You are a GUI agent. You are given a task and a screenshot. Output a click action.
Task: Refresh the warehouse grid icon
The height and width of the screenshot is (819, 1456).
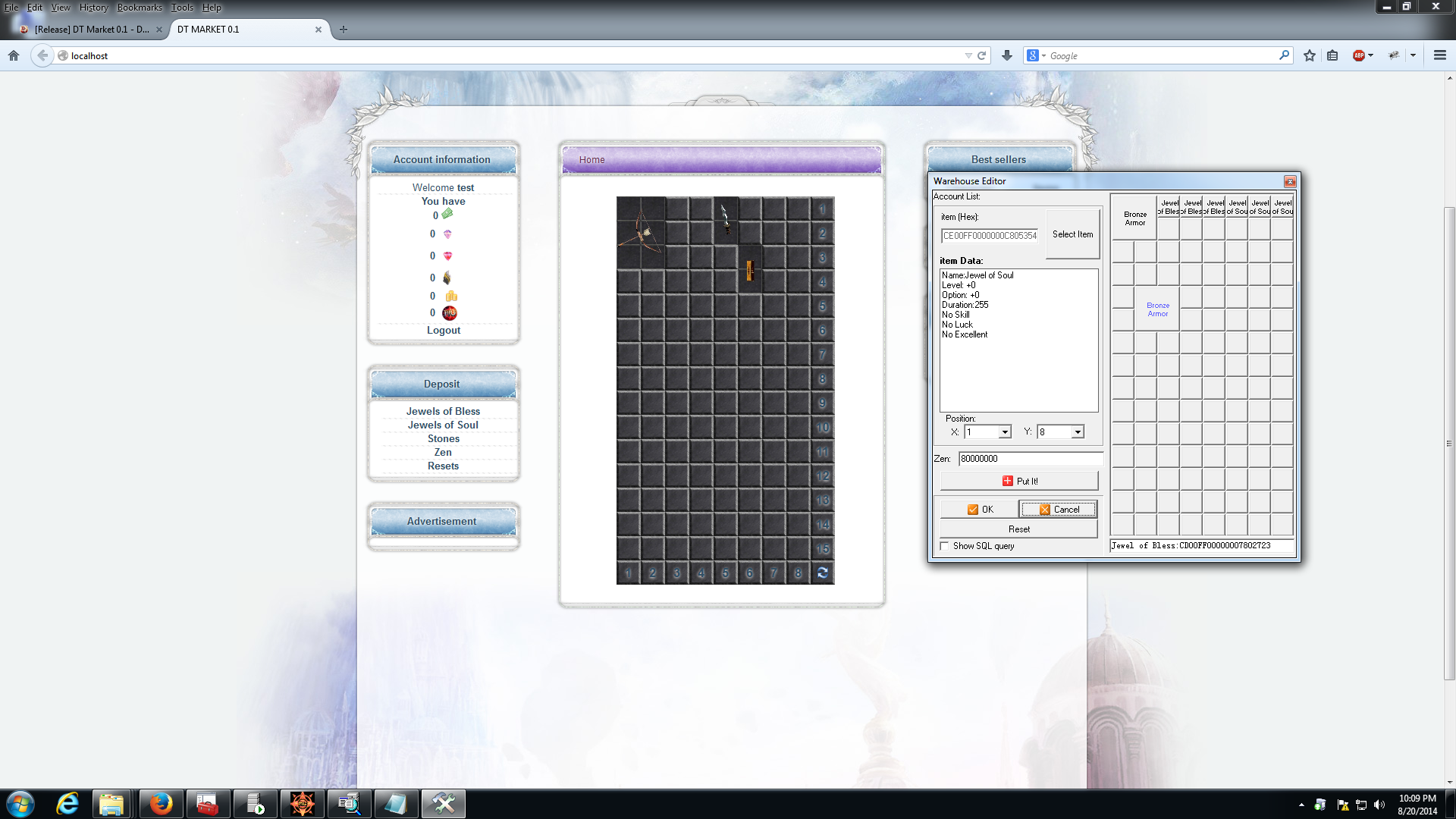point(823,573)
